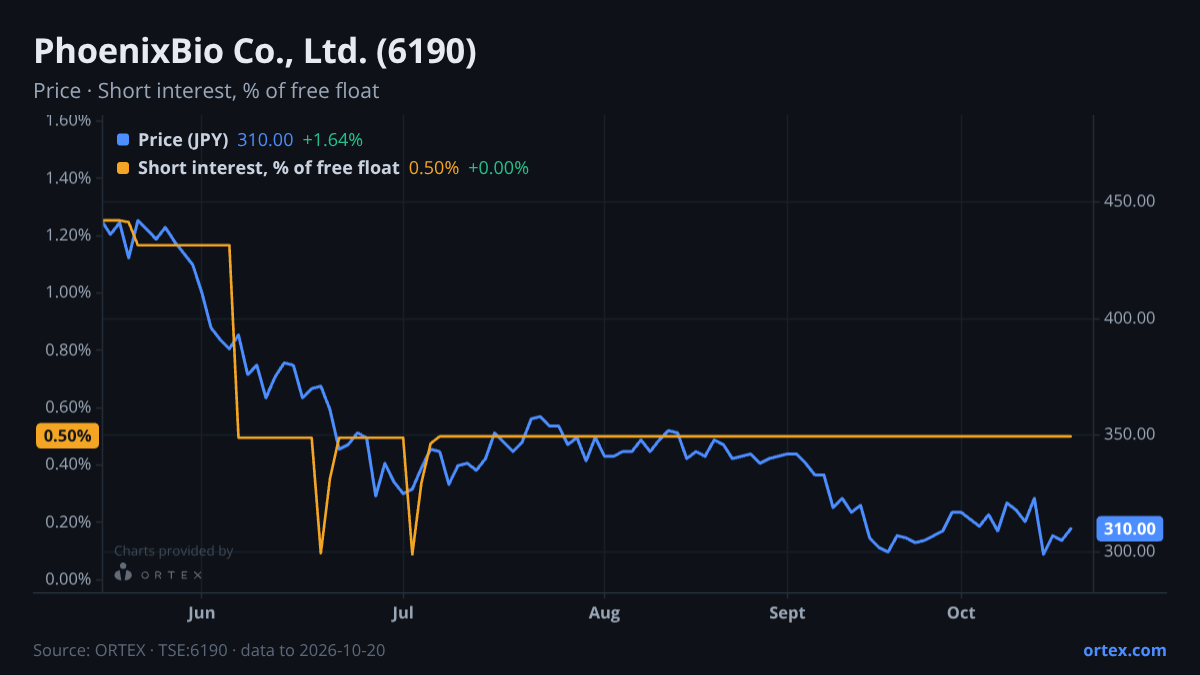Click the +0.00% short interest change
Viewport: 1200px width, 675px height.
point(498,168)
